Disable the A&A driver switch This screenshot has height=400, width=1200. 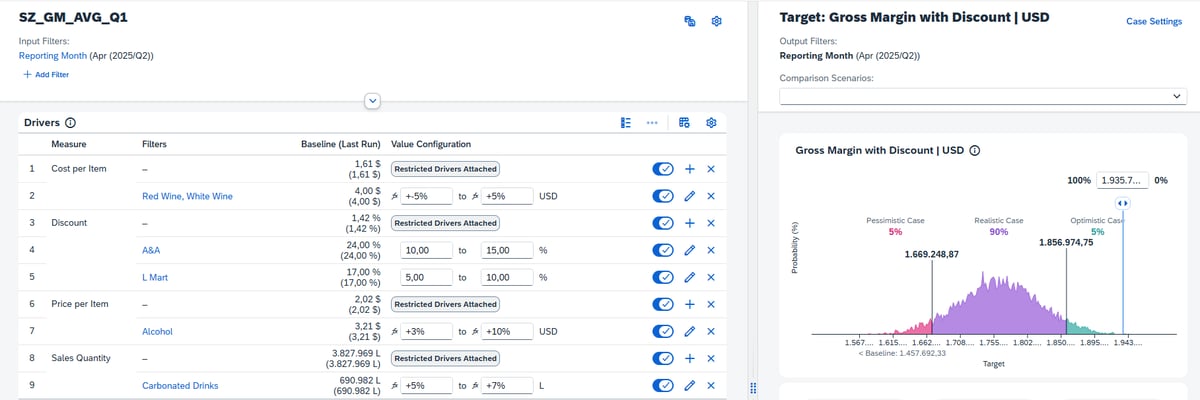click(663, 250)
